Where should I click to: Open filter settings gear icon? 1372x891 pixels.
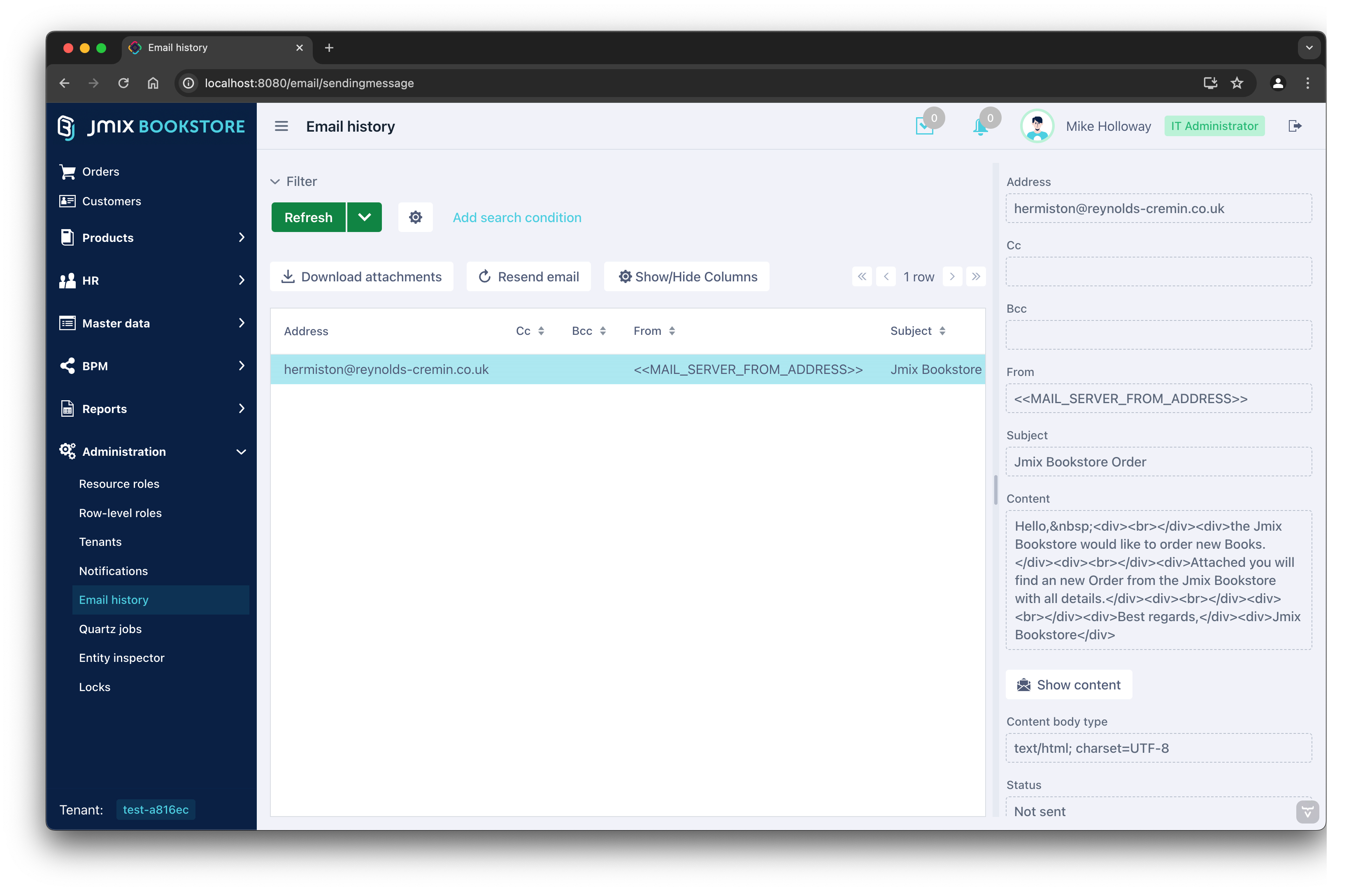415,217
